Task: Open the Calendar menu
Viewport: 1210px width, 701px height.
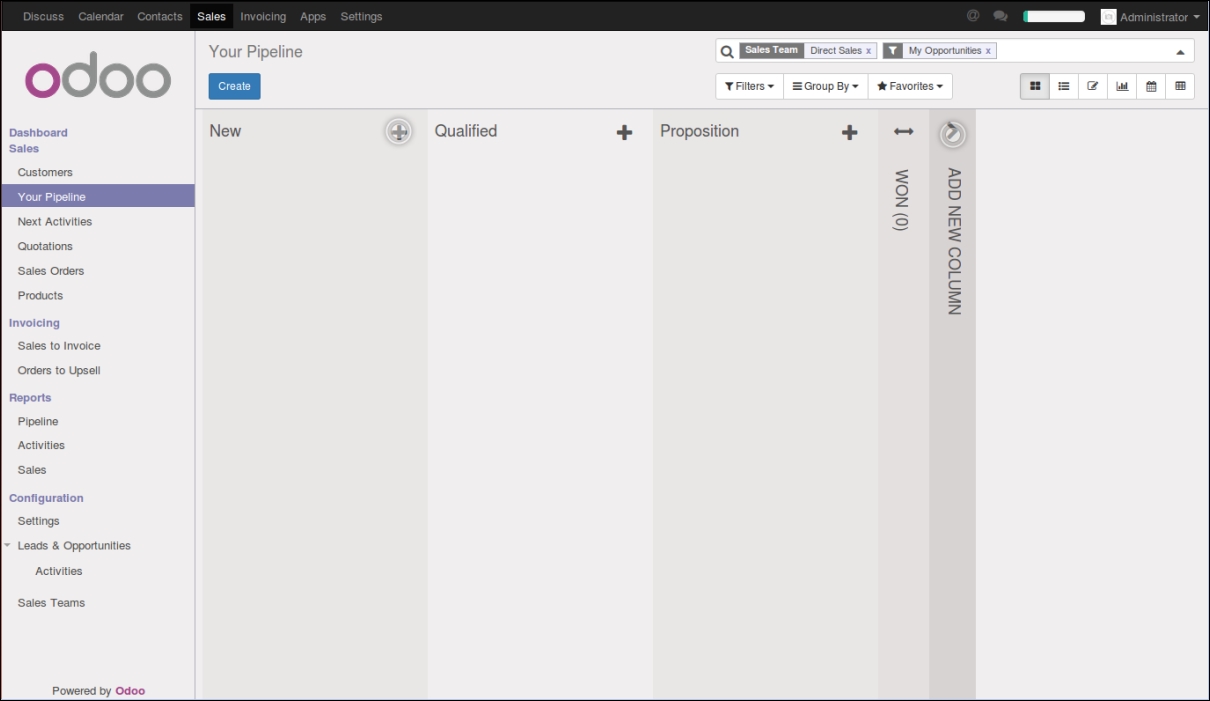Action: tap(101, 16)
